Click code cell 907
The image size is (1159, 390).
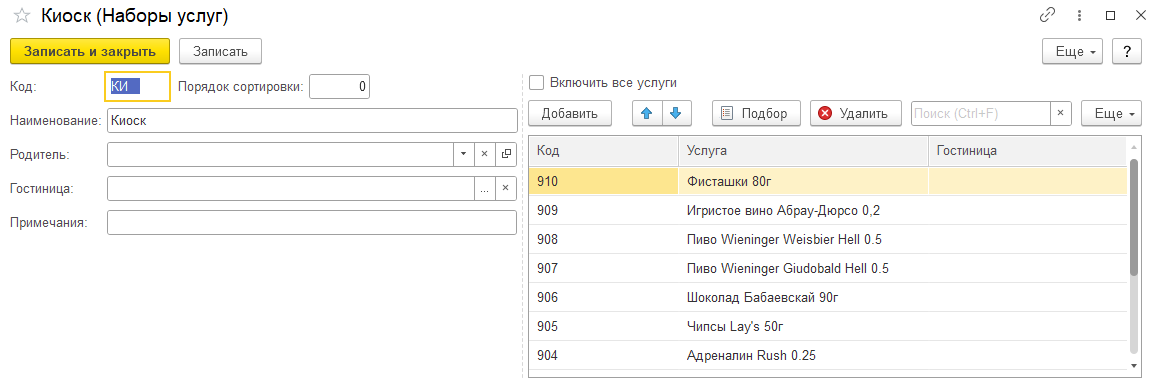[x=604, y=268]
